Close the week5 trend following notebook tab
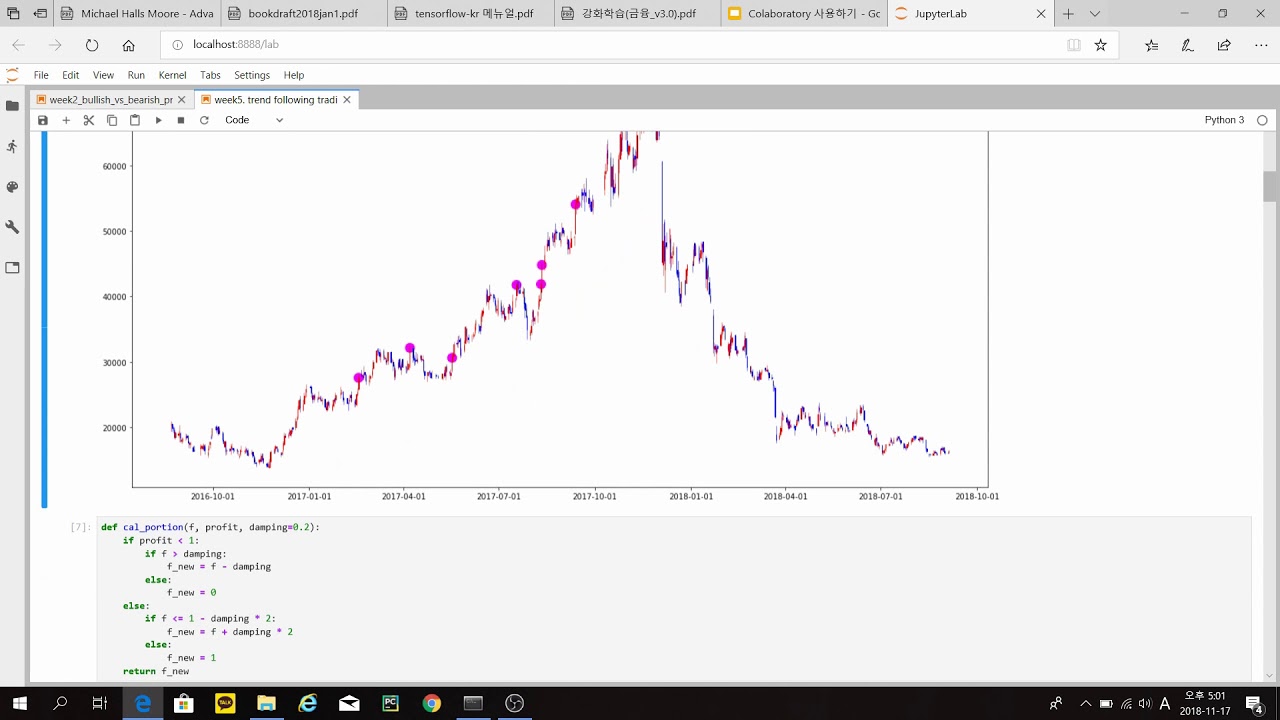Screen dimensions: 1280x720 coord(347,100)
